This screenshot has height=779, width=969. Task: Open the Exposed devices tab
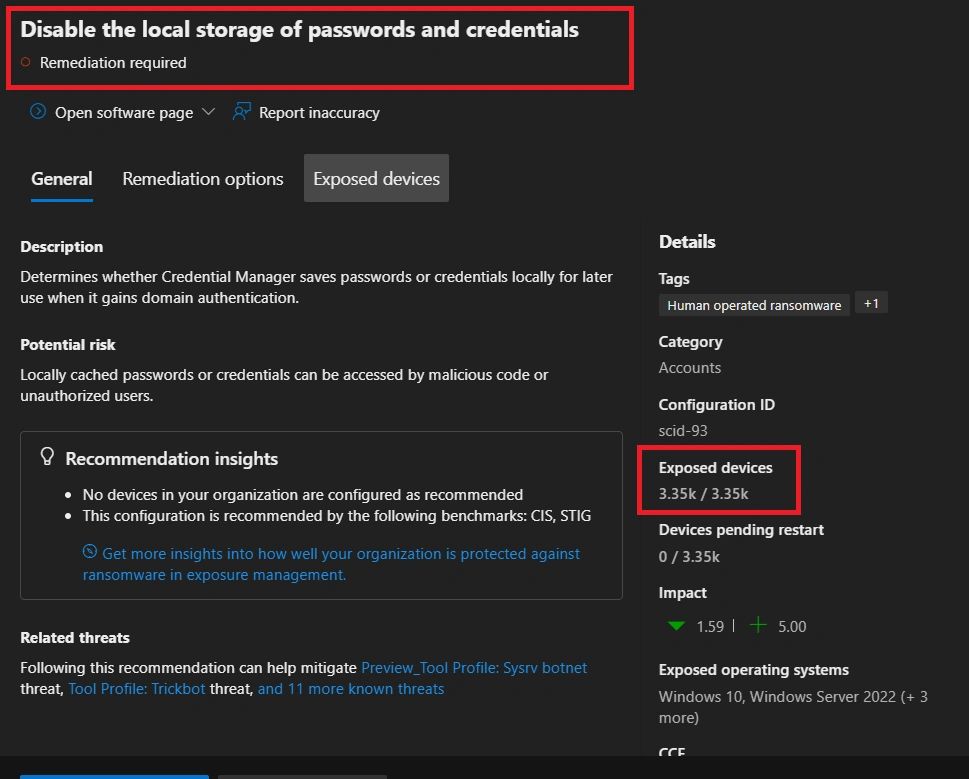[x=375, y=178]
